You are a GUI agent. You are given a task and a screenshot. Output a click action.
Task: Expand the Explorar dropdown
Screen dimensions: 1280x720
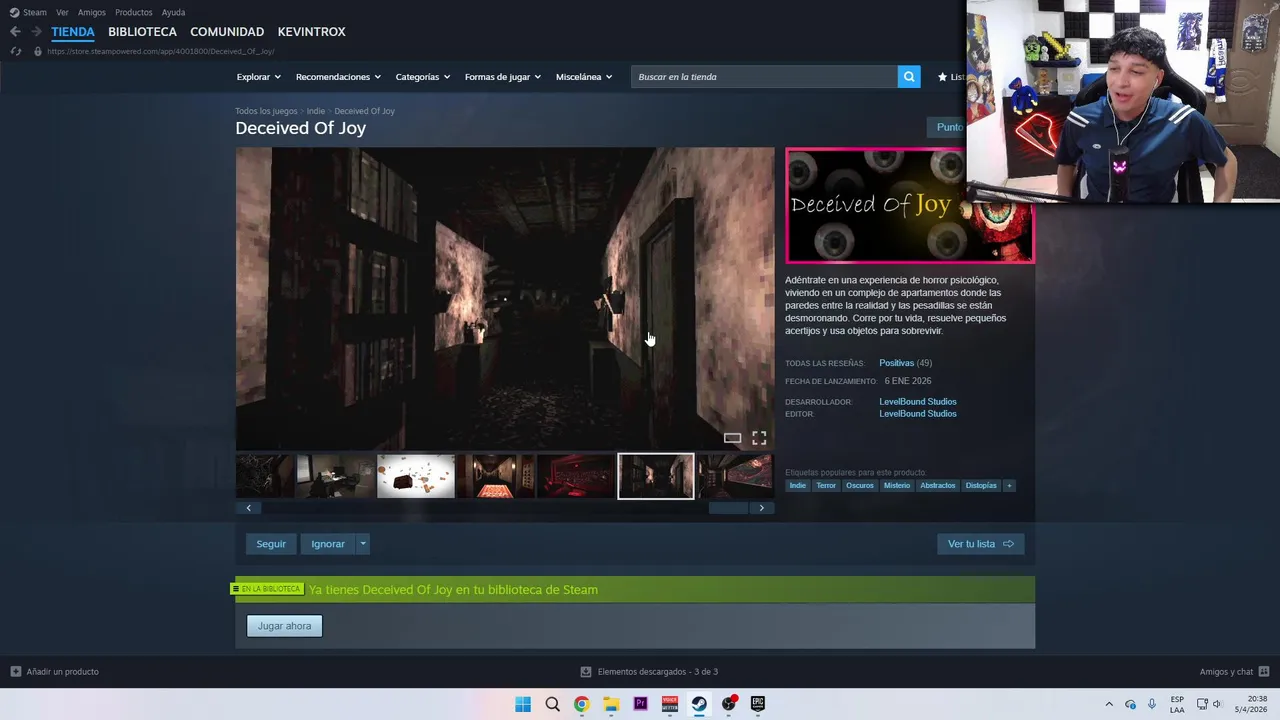(258, 77)
